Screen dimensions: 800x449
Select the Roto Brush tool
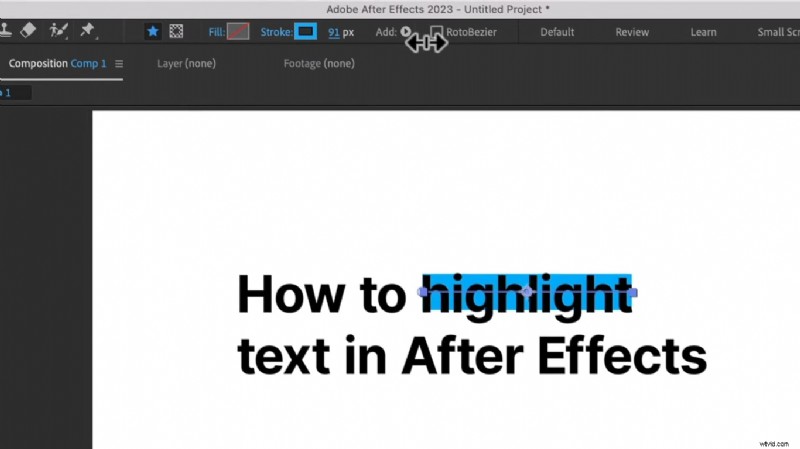tap(58, 31)
